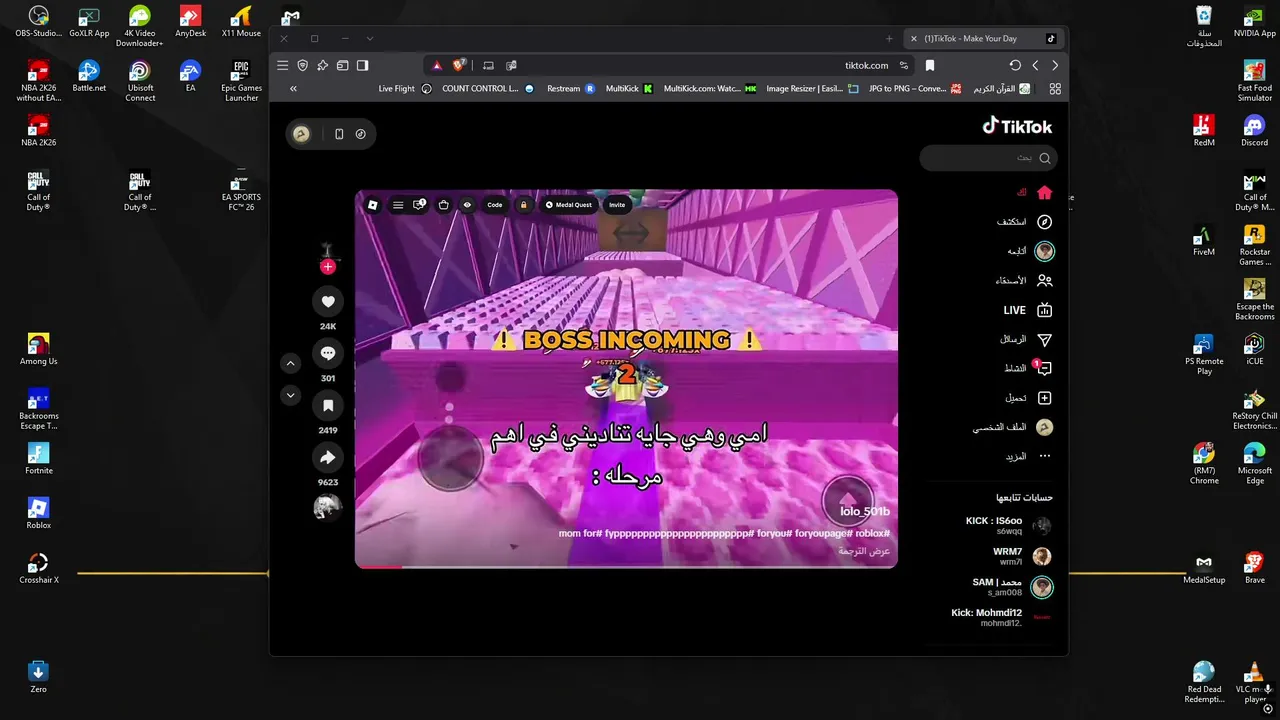Open site settings icon next to tiktok.com
1280x720 pixels.
904,65
